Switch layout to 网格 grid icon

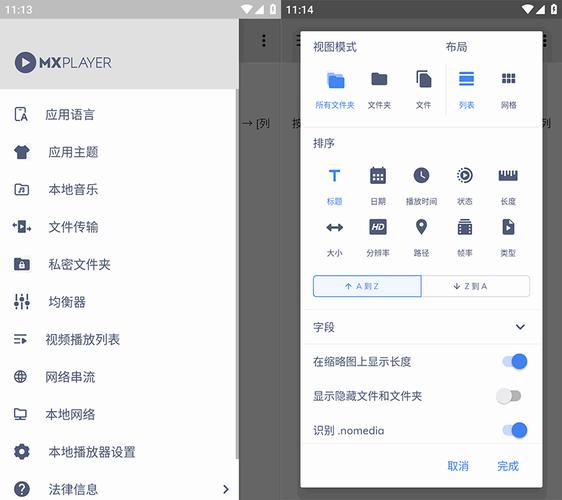coord(508,78)
